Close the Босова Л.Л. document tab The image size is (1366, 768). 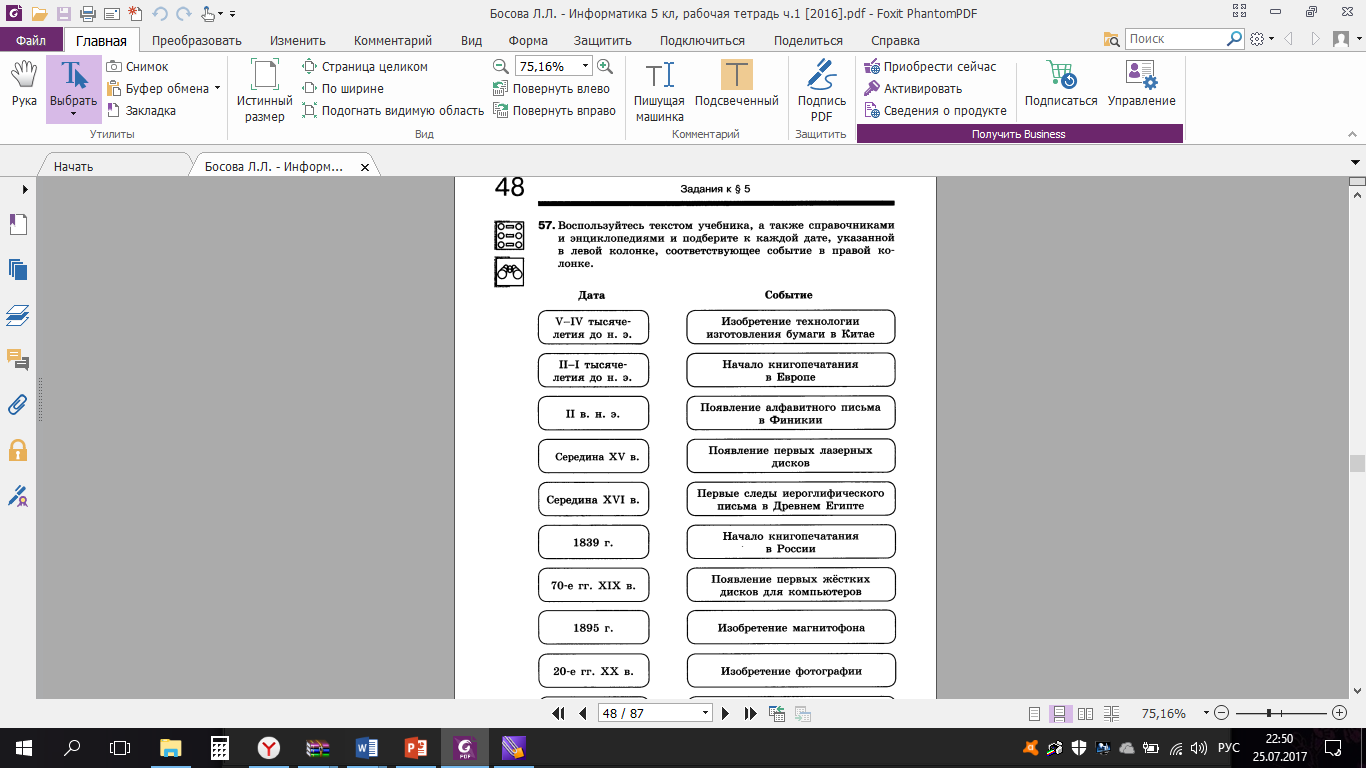pos(364,166)
